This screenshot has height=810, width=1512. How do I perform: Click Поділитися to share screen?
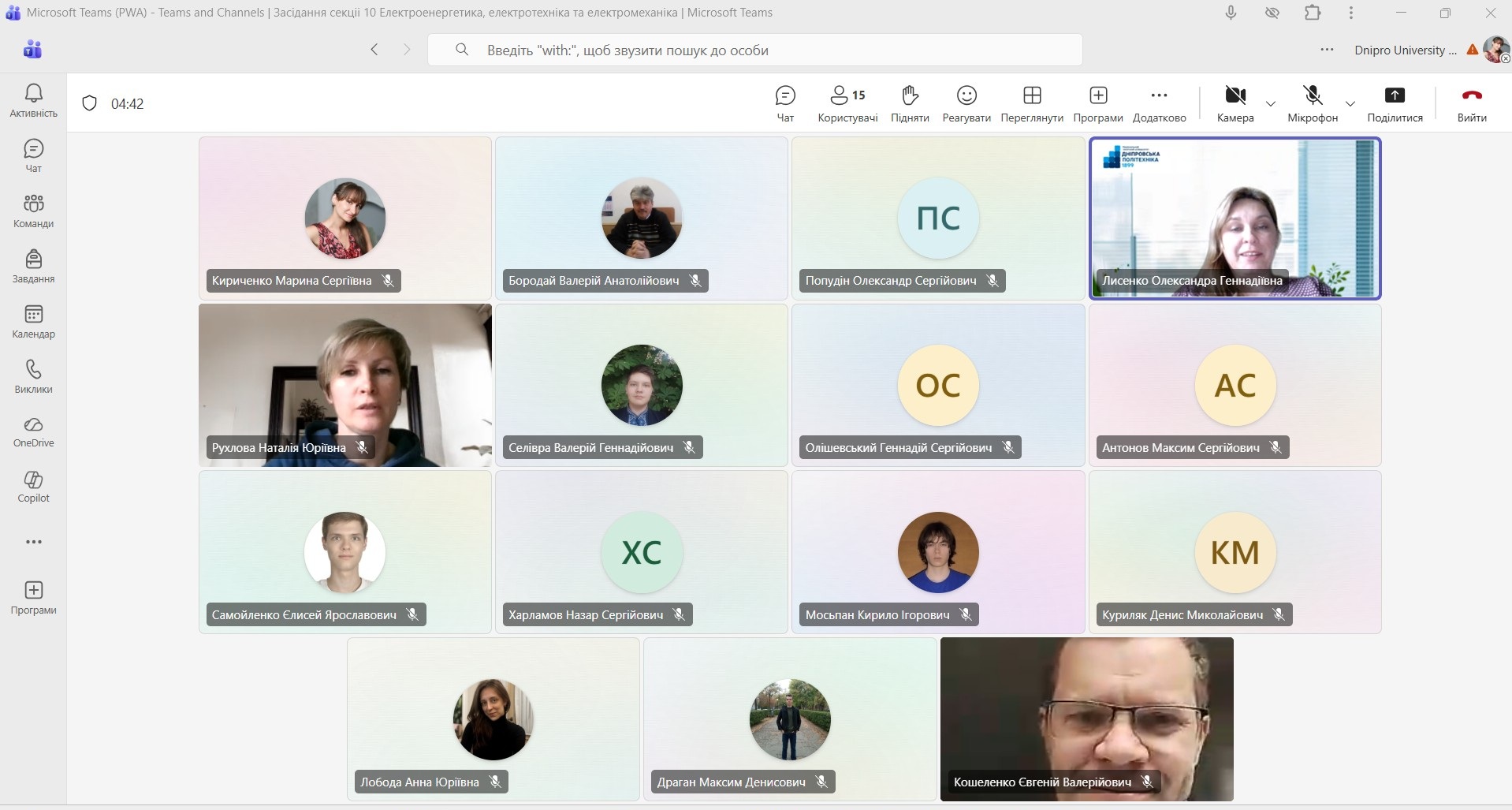pyautogui.click(x=1395, y=103)
